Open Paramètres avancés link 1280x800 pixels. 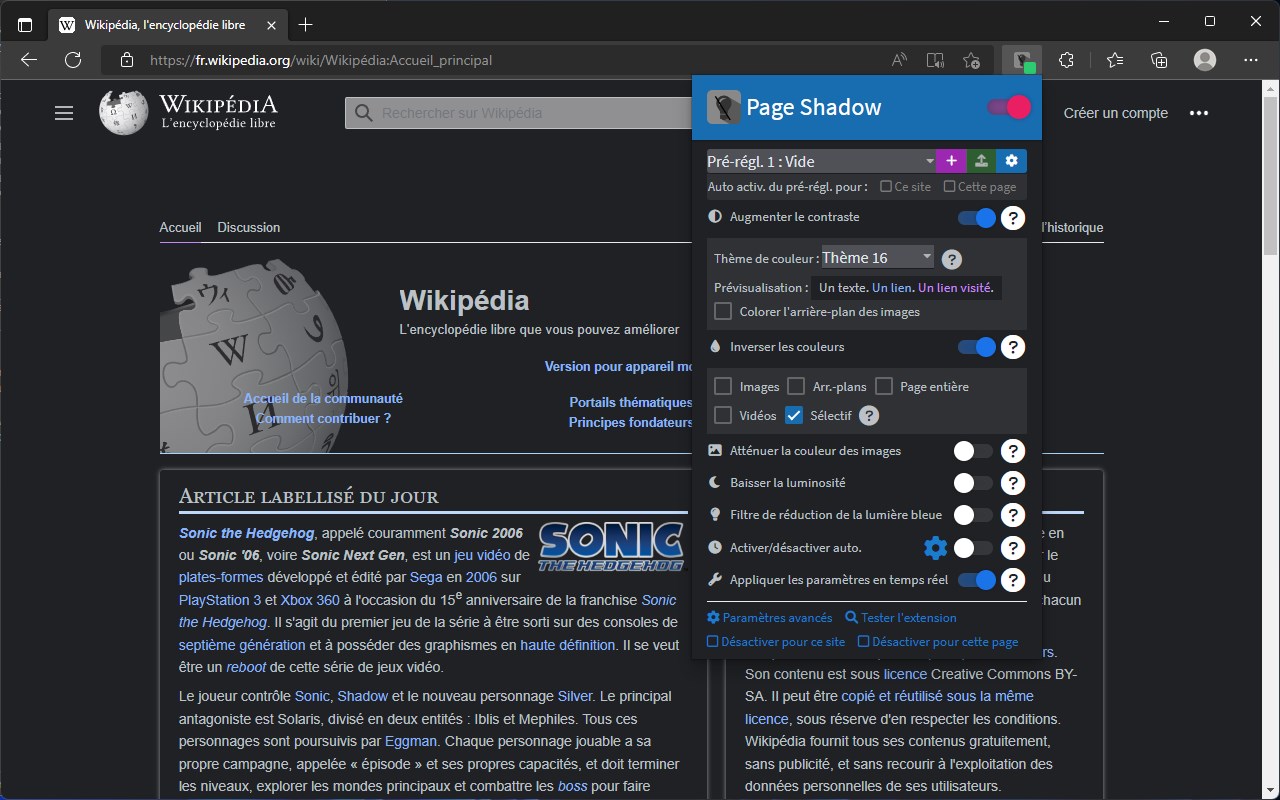click(769, 618)
